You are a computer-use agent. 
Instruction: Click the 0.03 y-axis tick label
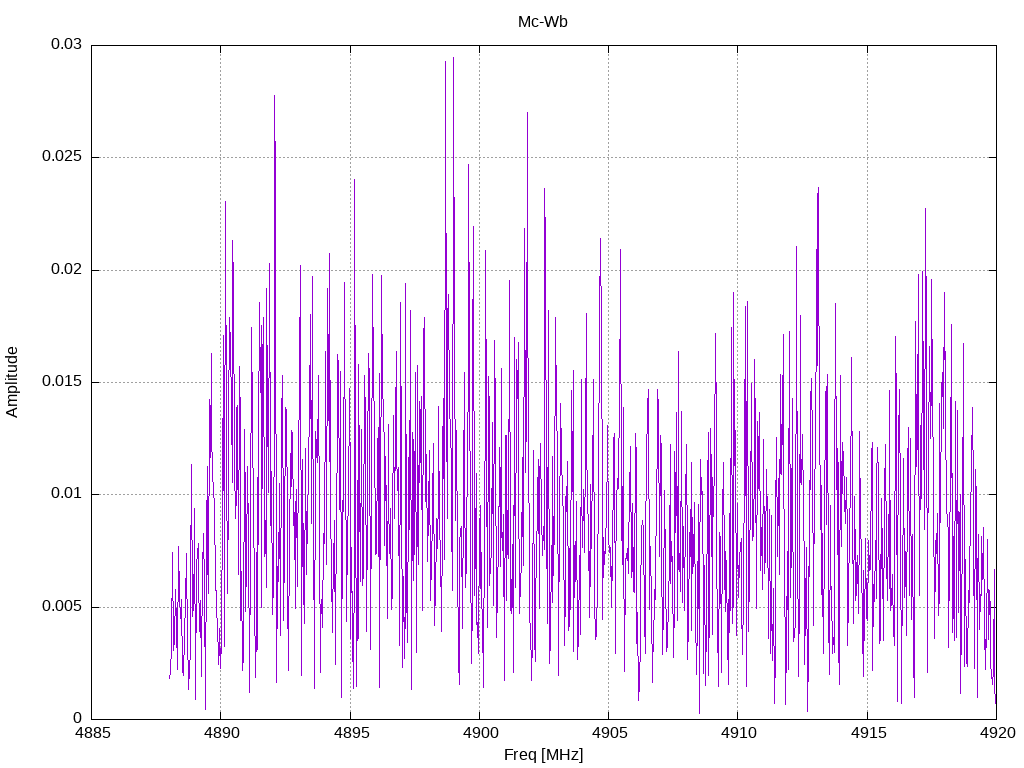click(67, 44)
